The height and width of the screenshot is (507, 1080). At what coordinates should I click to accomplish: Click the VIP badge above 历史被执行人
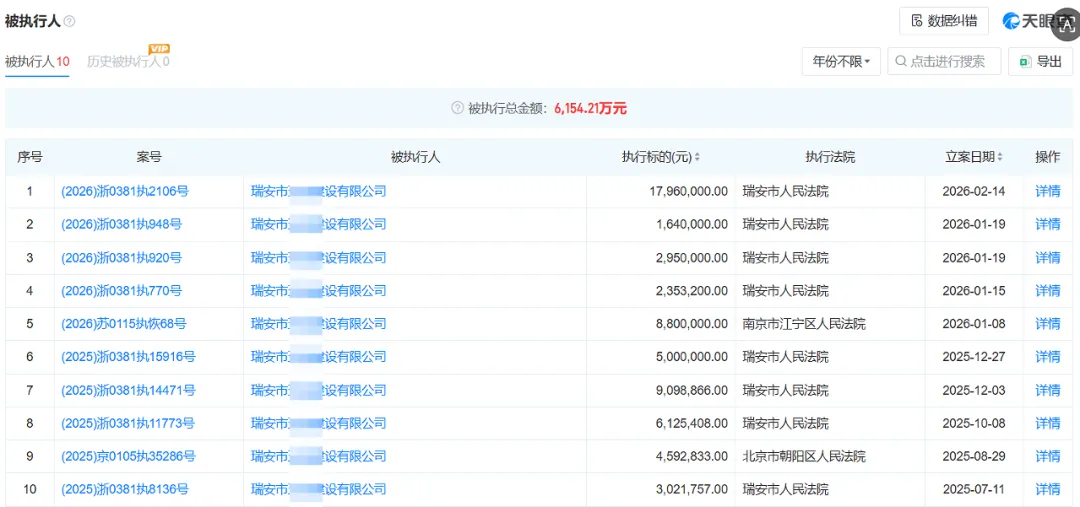[x=159, y=49]
